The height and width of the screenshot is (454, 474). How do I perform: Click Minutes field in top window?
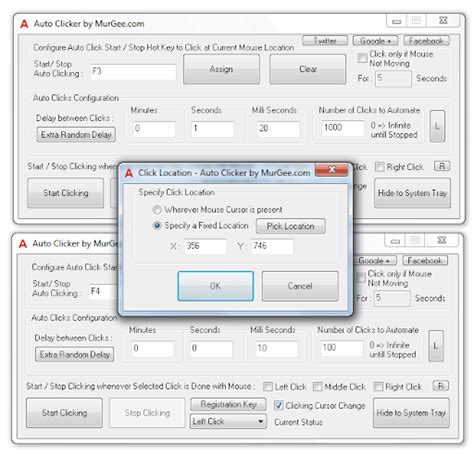pyautogui.click(x=154, y=129)
